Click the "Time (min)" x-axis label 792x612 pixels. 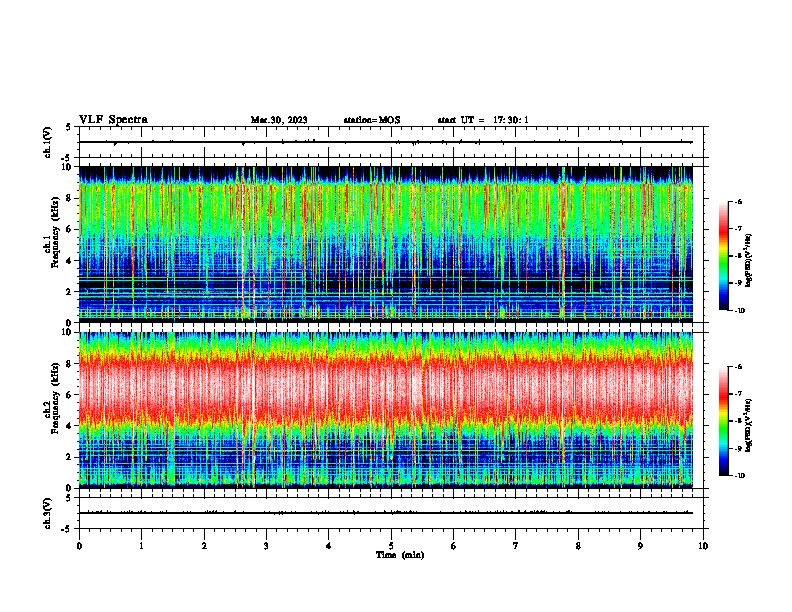pyautogui.click(x=400, y=555)
